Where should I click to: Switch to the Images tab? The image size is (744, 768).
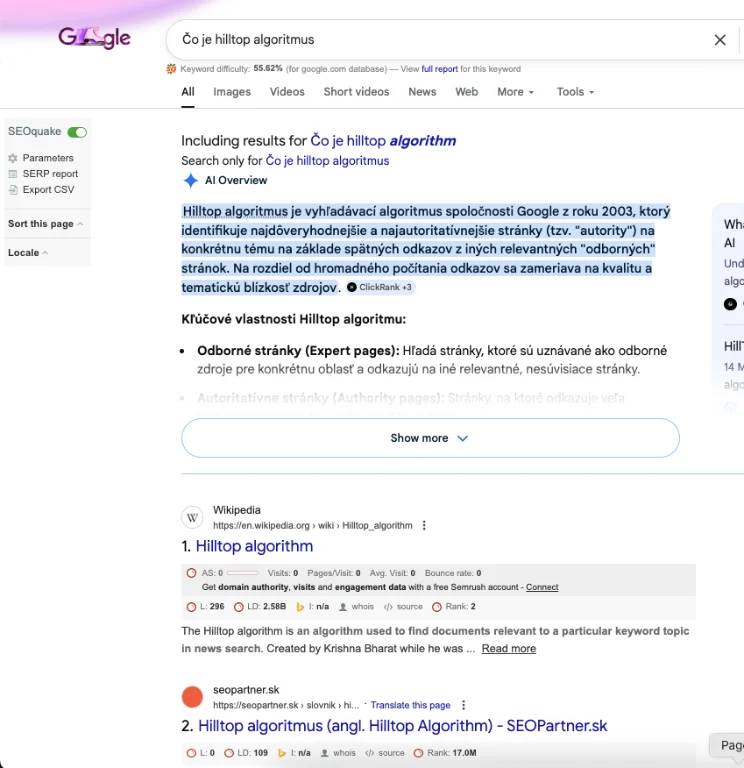click(232, 92)
